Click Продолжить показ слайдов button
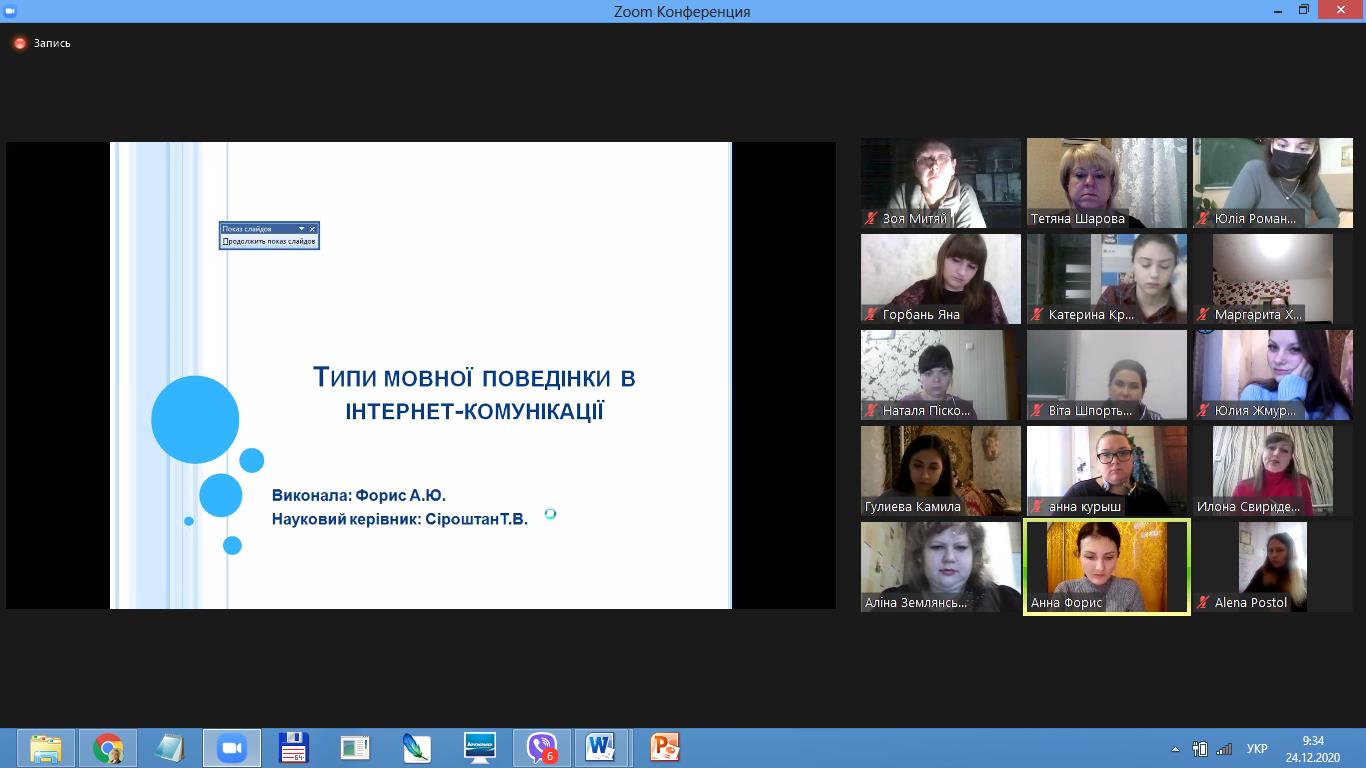Image resolution: width=1366 pixels, height=768 pixels. coord(269,241)
